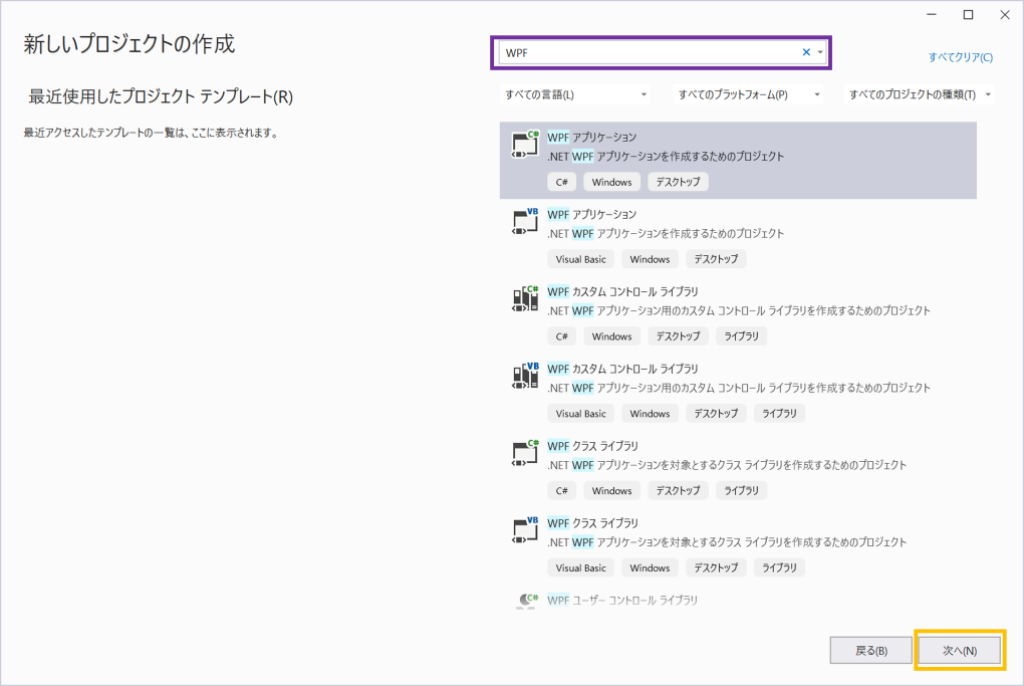
Task: Open the すべてのプロジェクトの種類 filter dropdown
Action: coord(920,95)
